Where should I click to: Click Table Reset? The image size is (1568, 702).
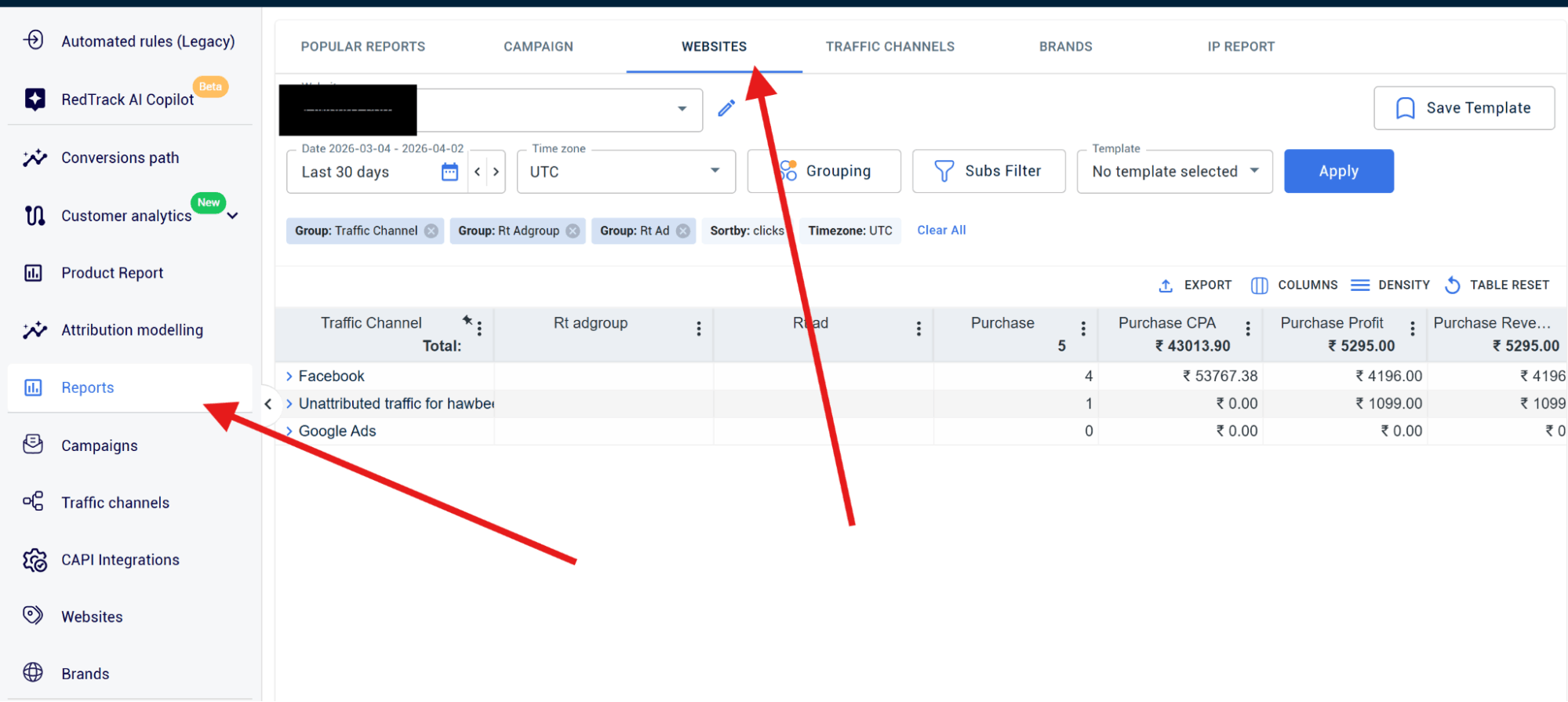pyautogui.click(x=1497, y=286)
